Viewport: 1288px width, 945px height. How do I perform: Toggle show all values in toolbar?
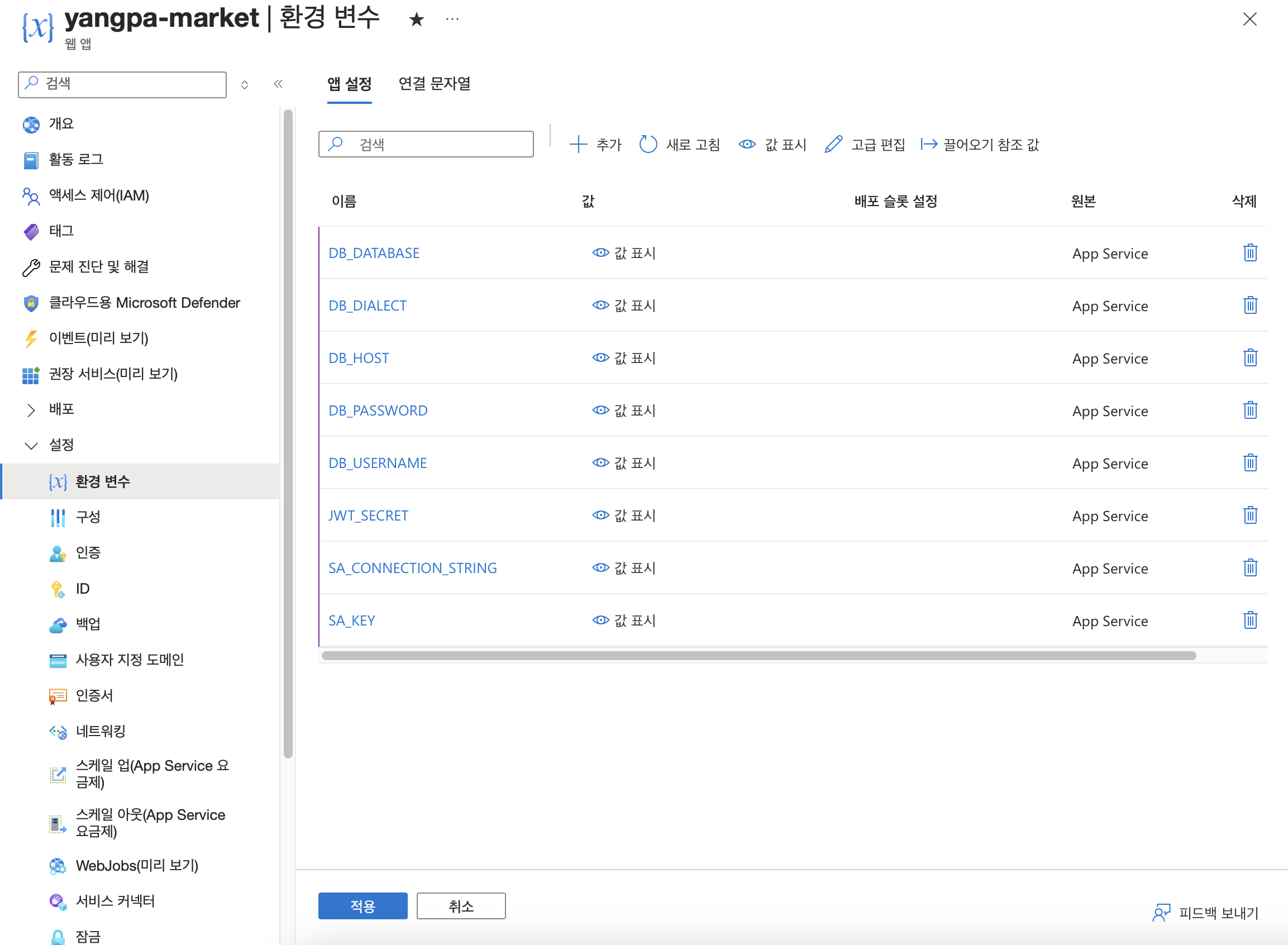point(772,145)
